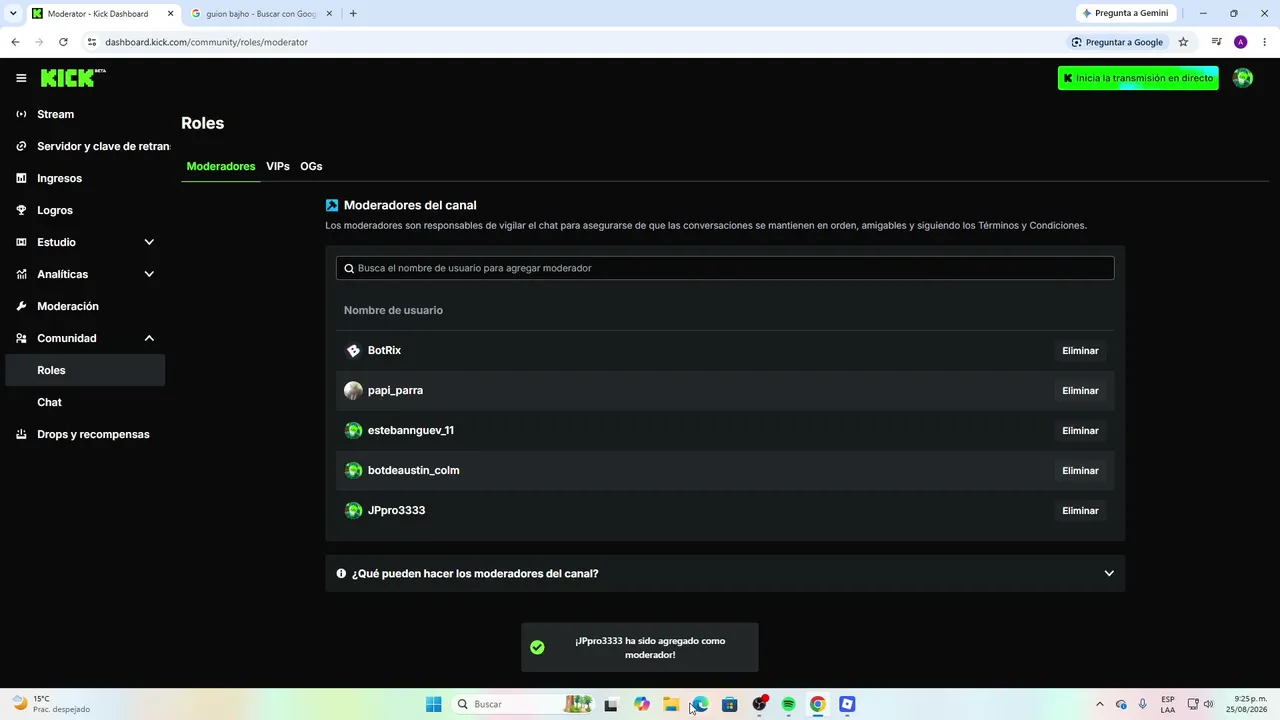Open the Windows Start menu

[433, 704]
